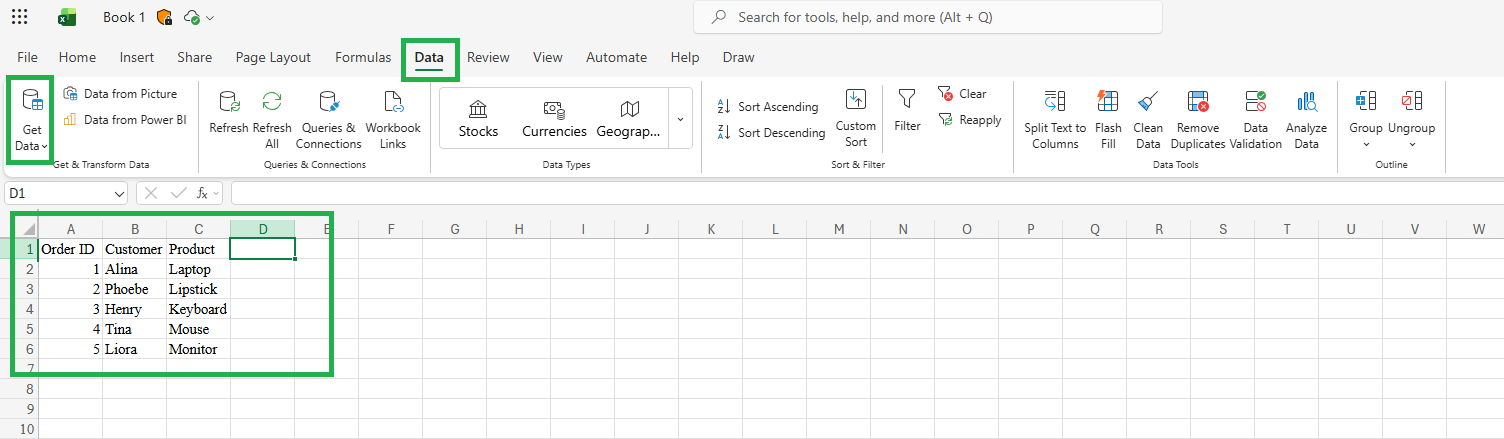Open the cloud save status dropdown

200,18
